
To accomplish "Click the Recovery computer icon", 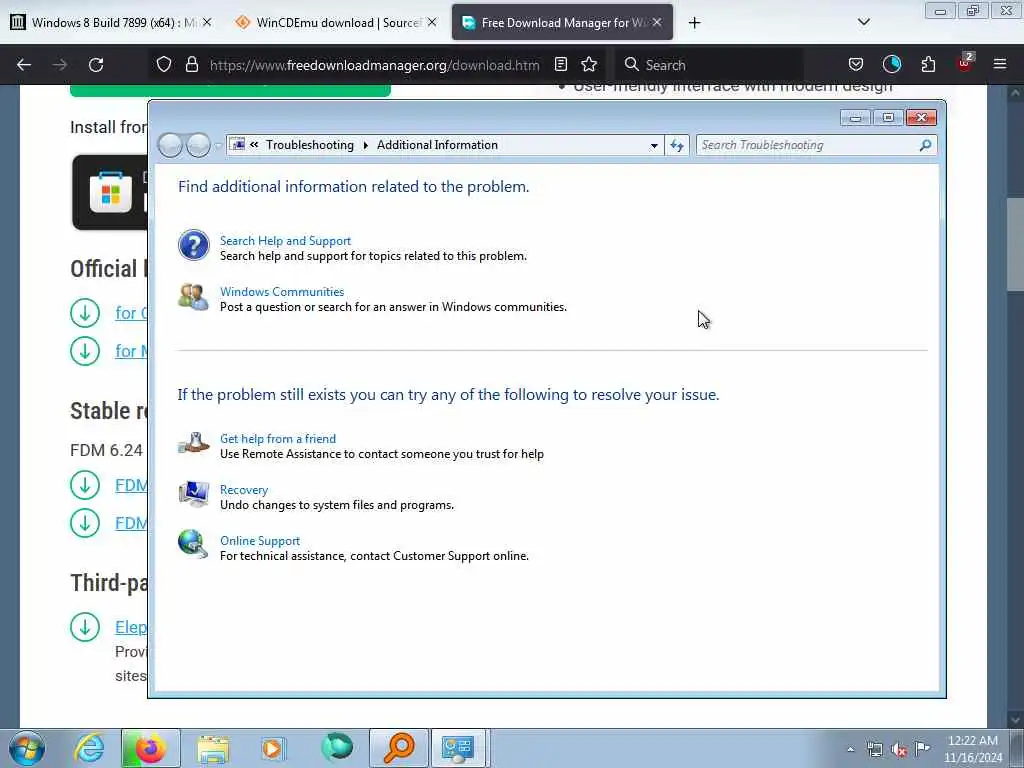I will point(193,494).
